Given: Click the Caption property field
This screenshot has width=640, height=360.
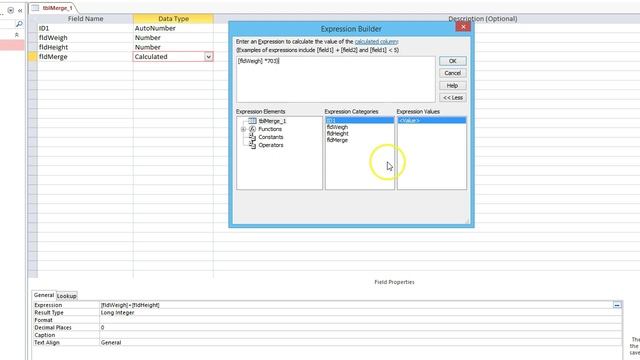Looking at the screenshot, I should click(x=361, y=335).
